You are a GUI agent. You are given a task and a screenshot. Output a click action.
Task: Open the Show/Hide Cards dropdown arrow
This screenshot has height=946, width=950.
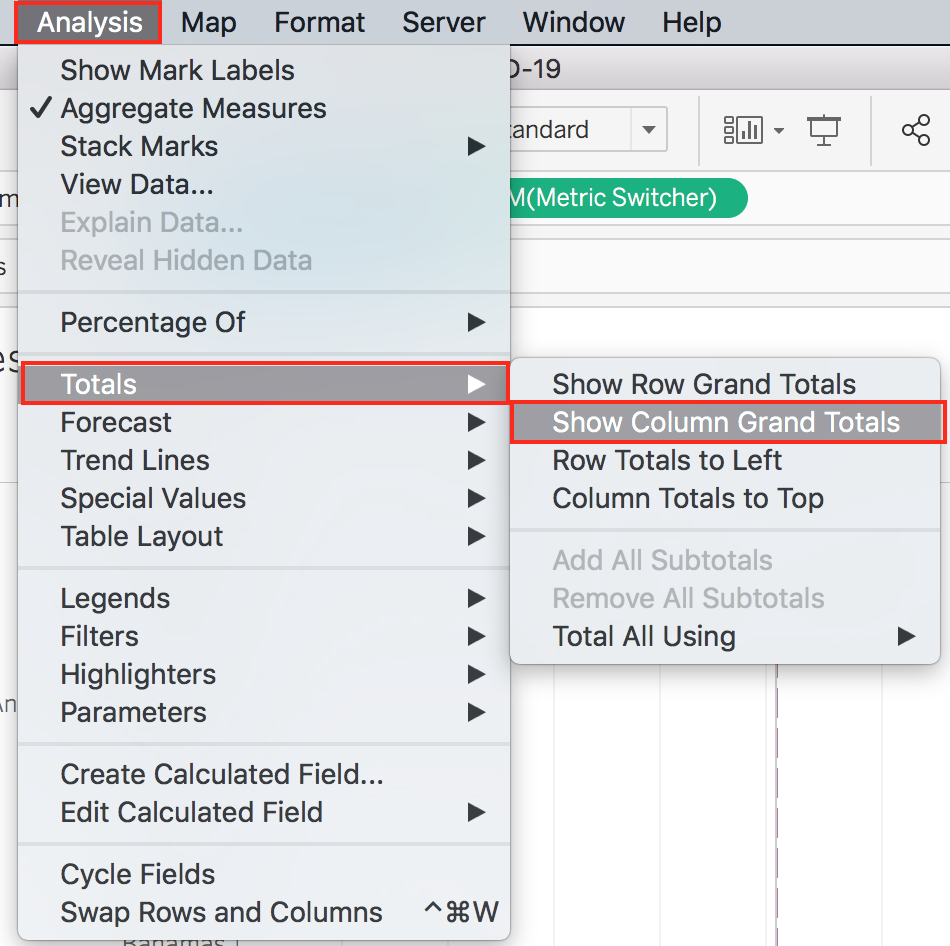pos(779,129)
